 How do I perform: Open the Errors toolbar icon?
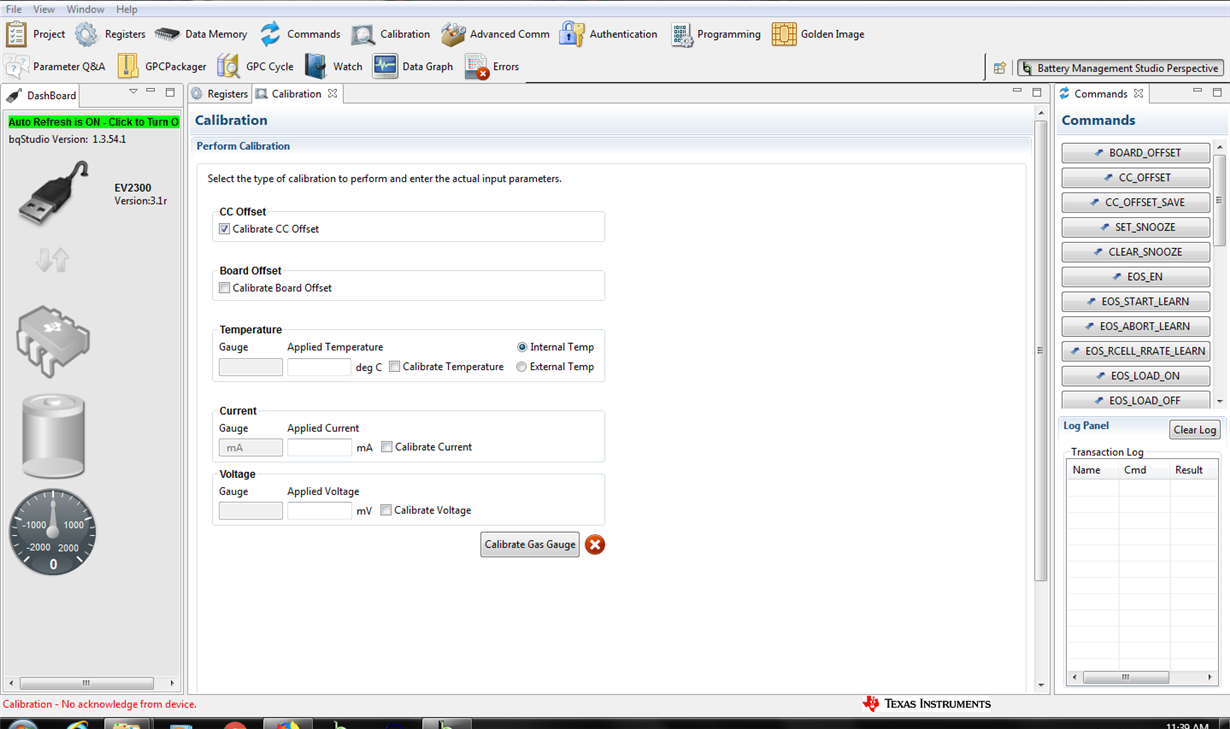[x=477, y=67]
